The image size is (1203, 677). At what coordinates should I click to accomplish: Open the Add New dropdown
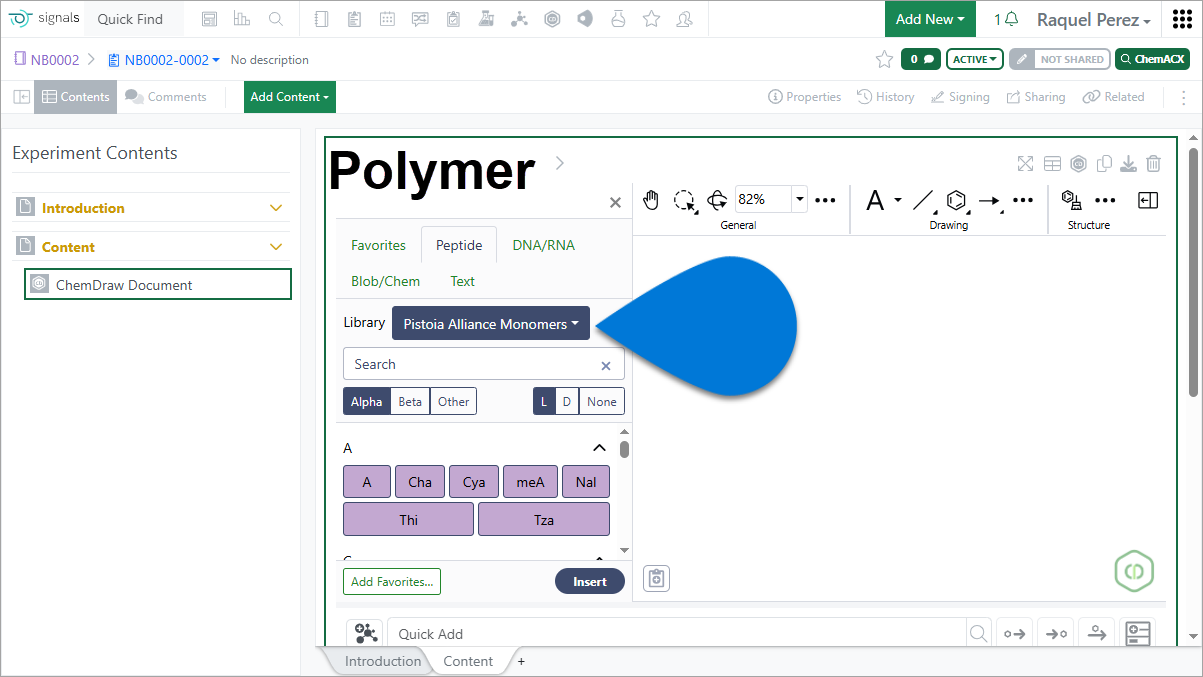pyautogui.click(x=930, y=19)
